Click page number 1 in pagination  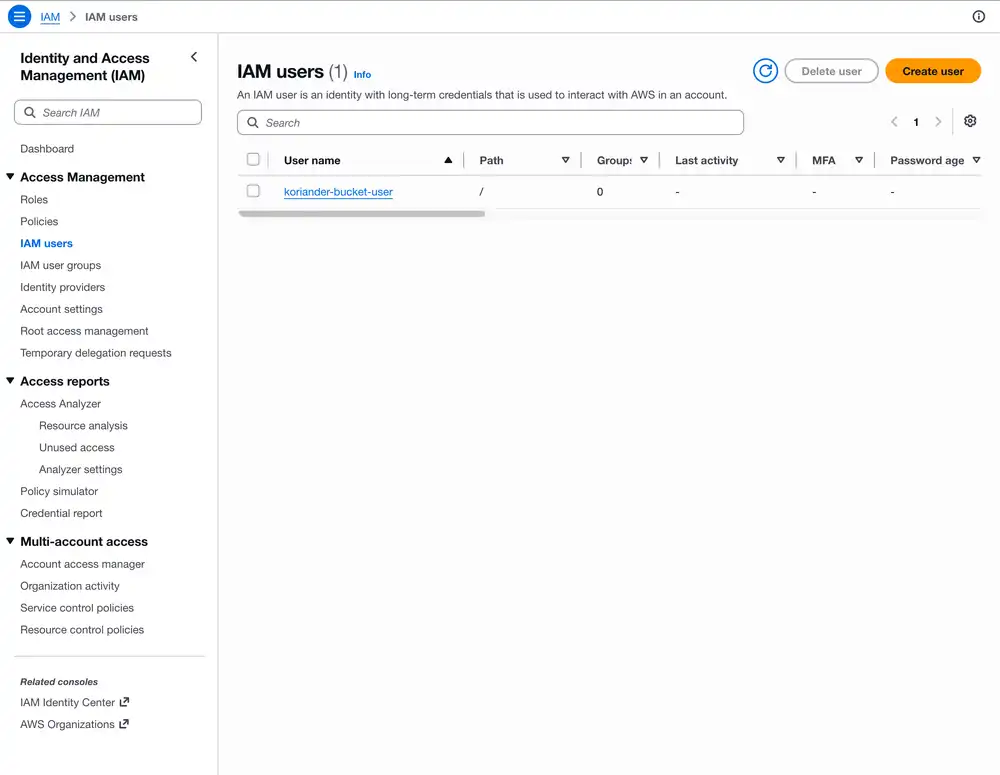[916, 122]
